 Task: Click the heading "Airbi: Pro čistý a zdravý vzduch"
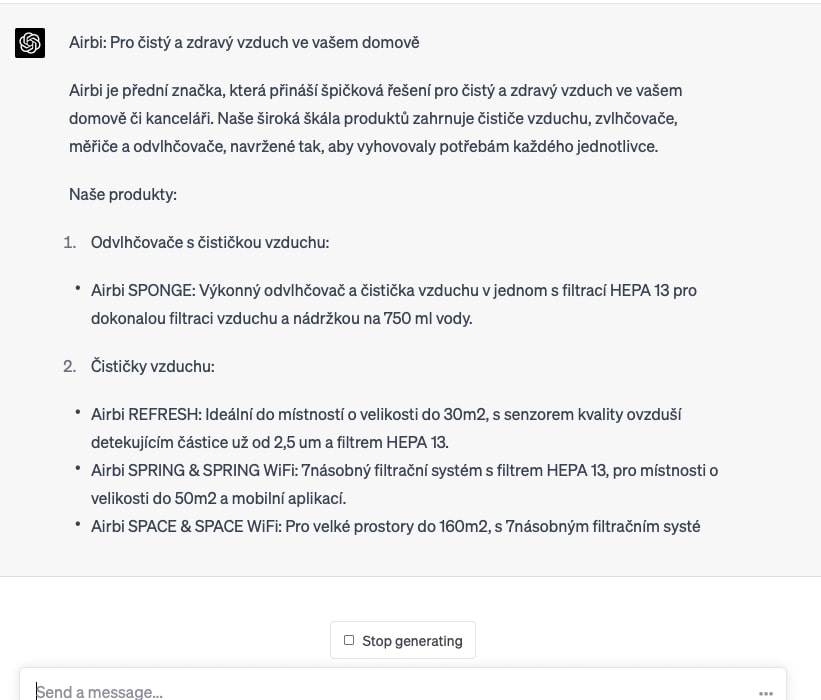coord(244,43)
